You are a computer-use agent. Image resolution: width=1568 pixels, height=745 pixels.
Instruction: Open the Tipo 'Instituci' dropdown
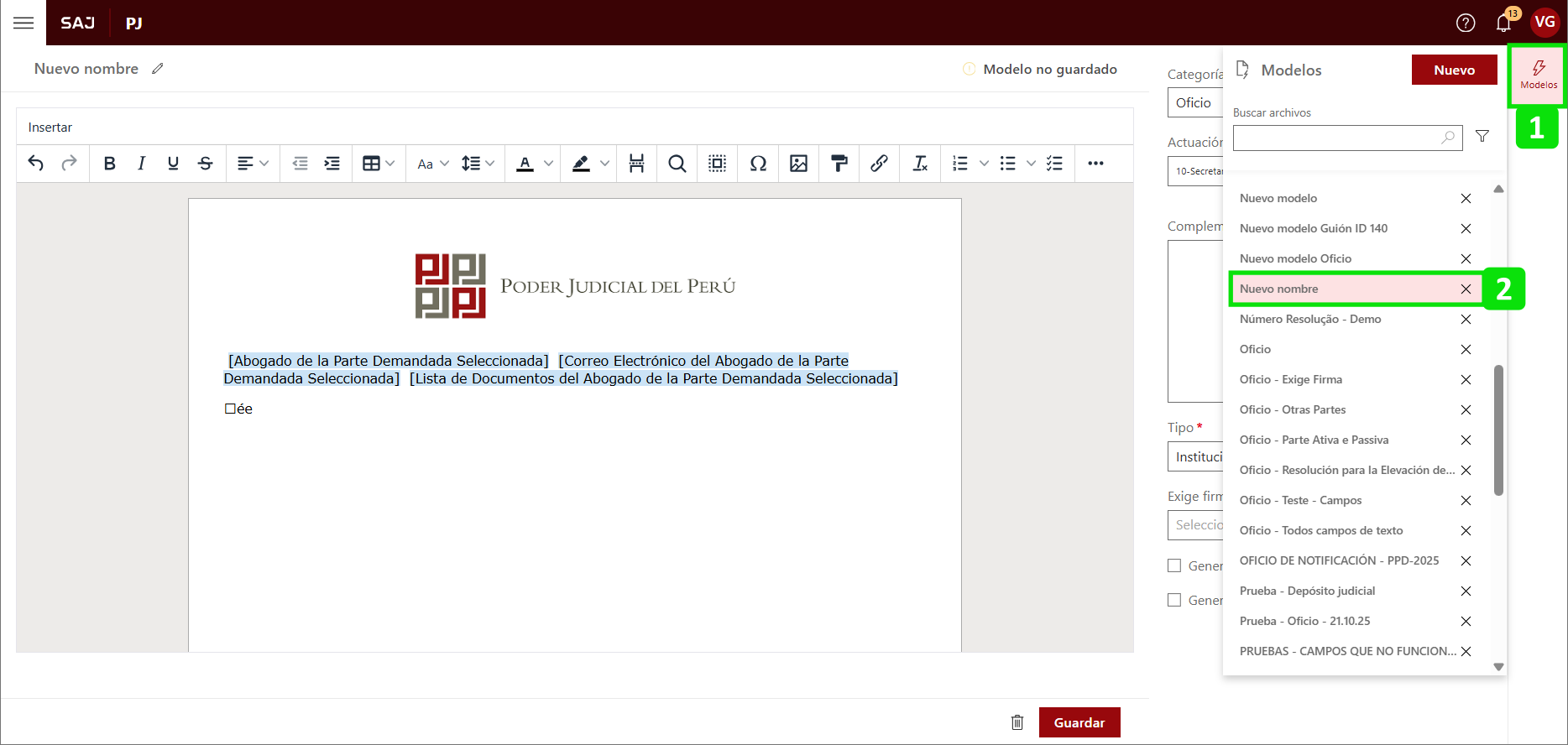[x=1195, y=456]
